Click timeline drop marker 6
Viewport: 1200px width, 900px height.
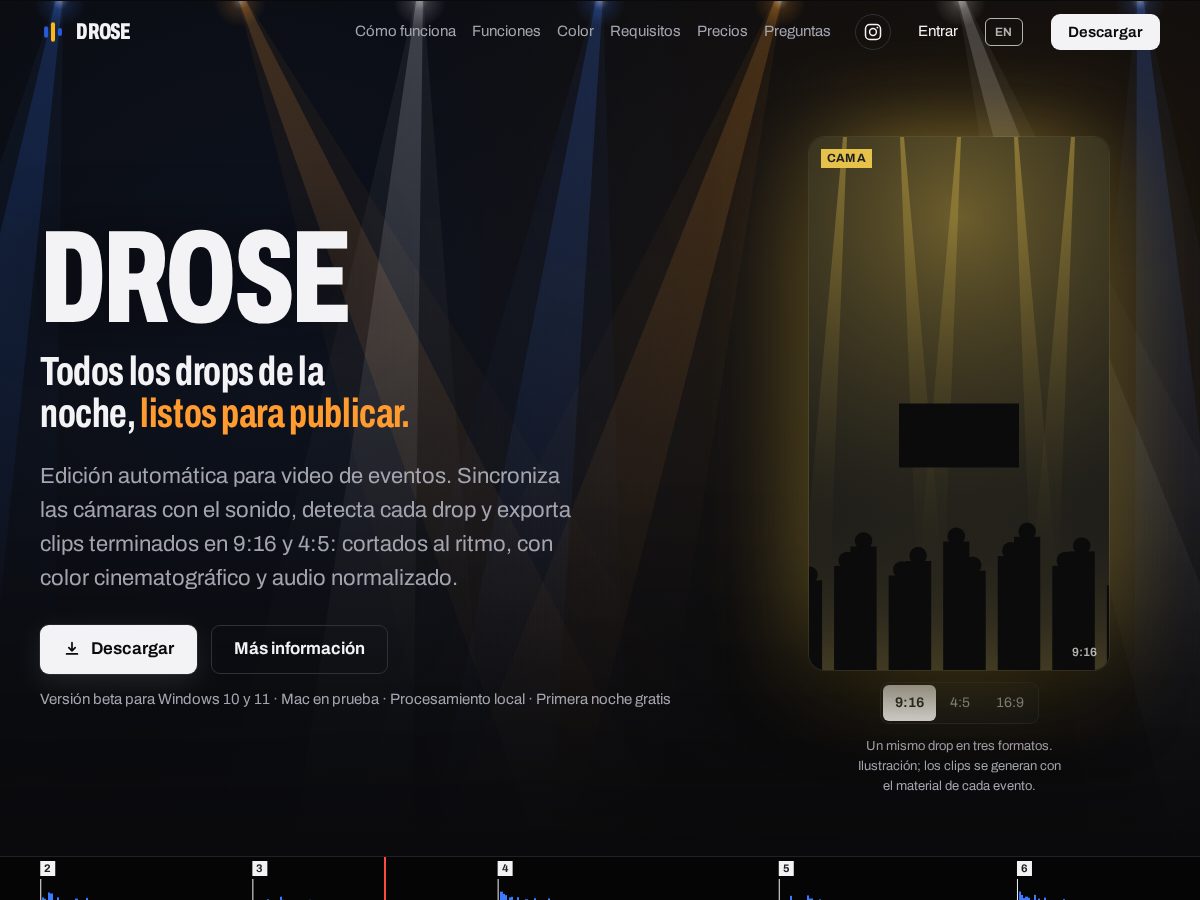pos(1024,868)
